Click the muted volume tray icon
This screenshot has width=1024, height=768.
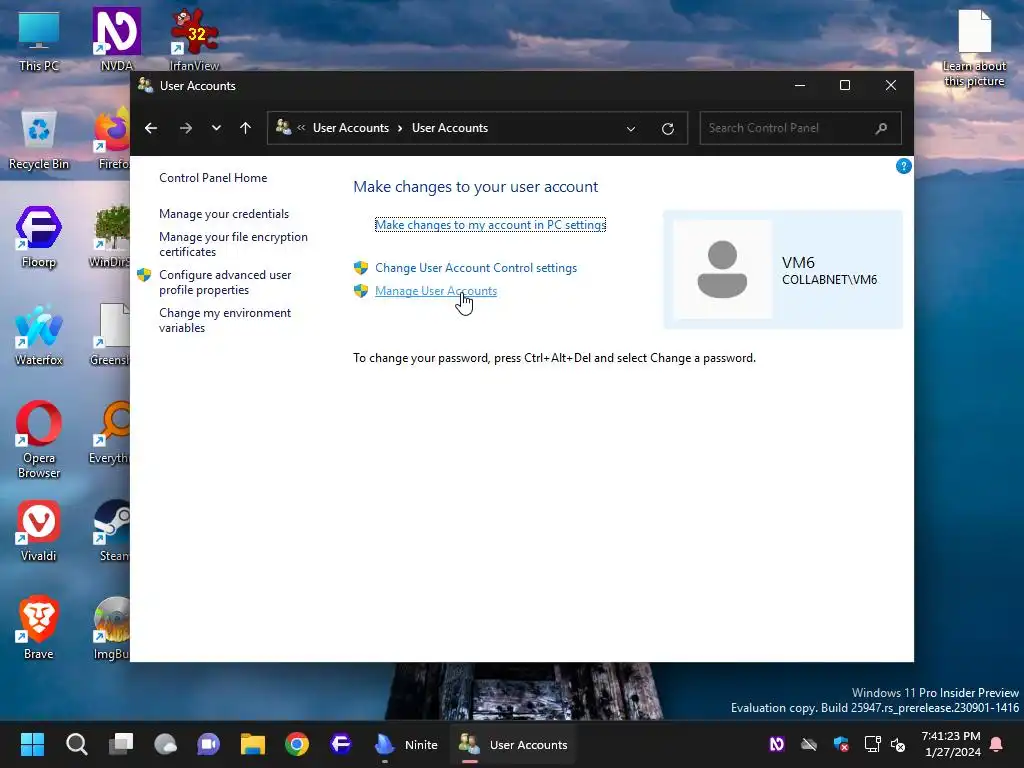point(898,744)
